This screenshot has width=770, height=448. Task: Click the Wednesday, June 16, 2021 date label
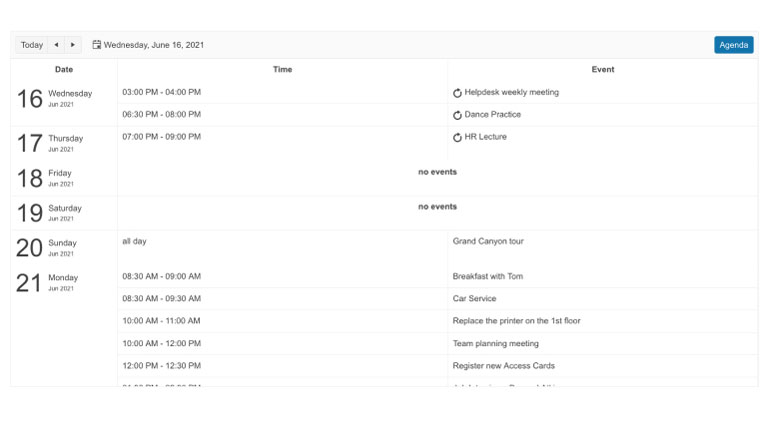pyautogui.click(x=154, y=45)
